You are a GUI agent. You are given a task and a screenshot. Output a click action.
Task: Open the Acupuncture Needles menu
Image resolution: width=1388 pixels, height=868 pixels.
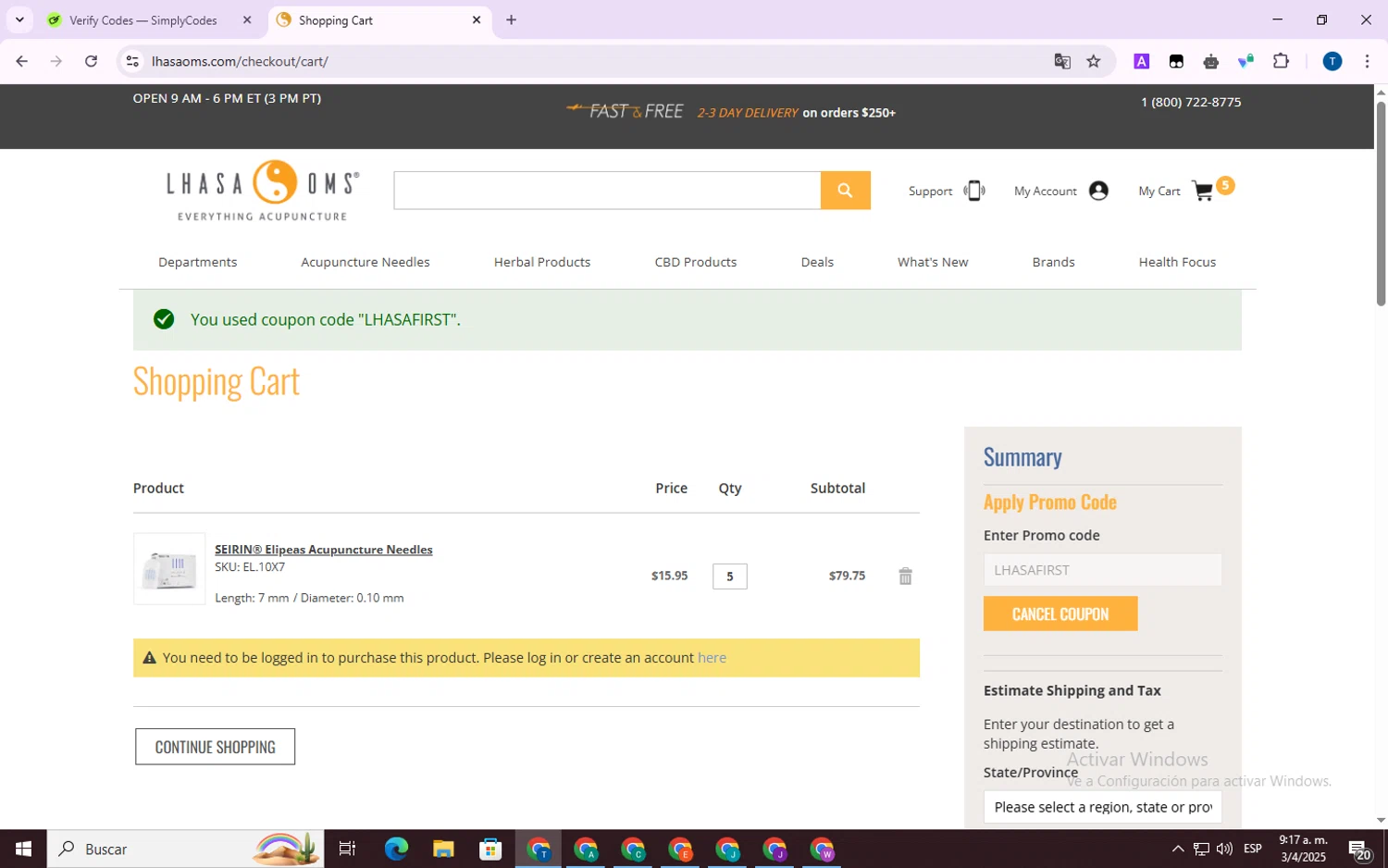[x=366, y=262]
